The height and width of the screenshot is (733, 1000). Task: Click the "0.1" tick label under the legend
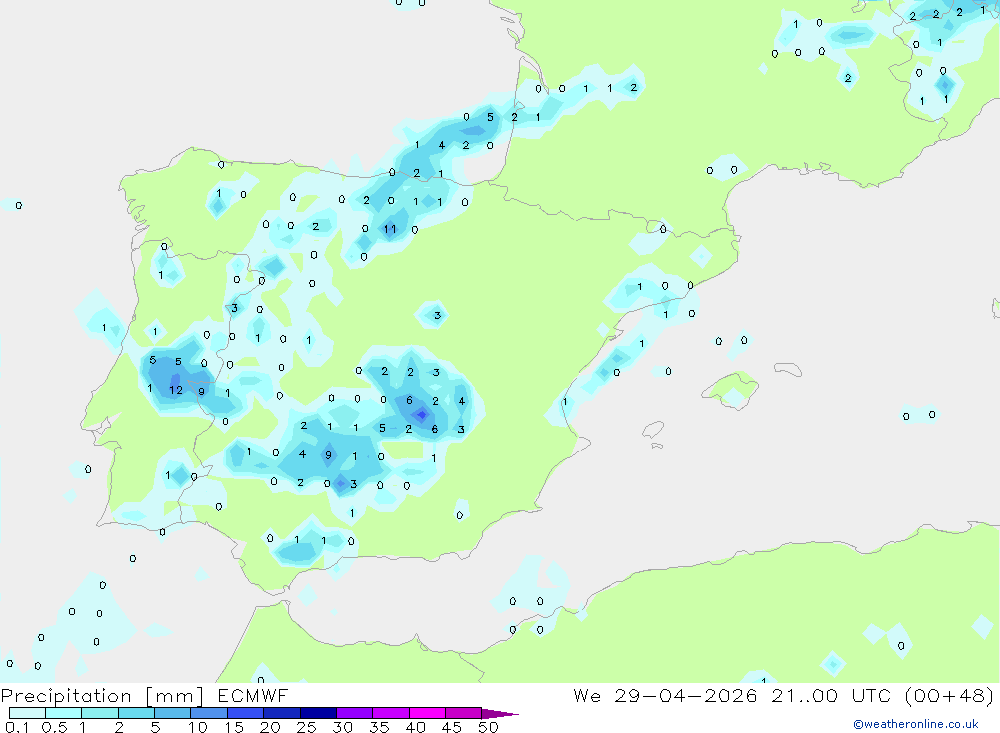click(x=17, y=727)
